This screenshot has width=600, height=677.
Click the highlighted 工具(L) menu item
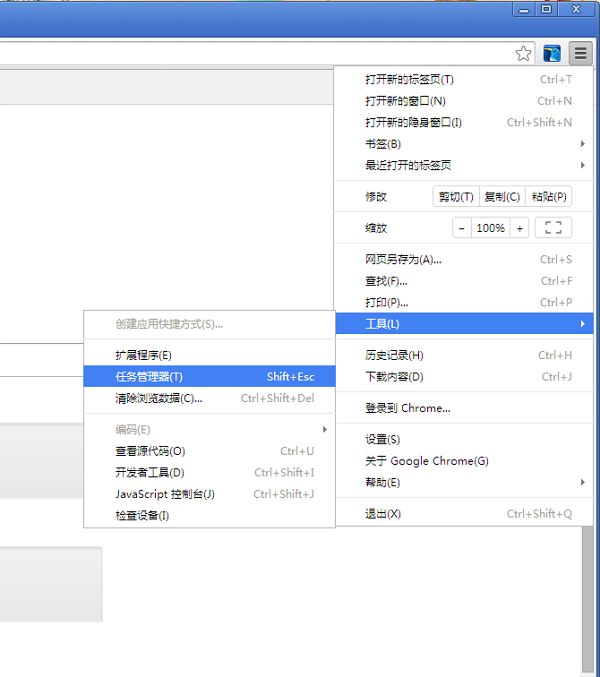[464, 324]
